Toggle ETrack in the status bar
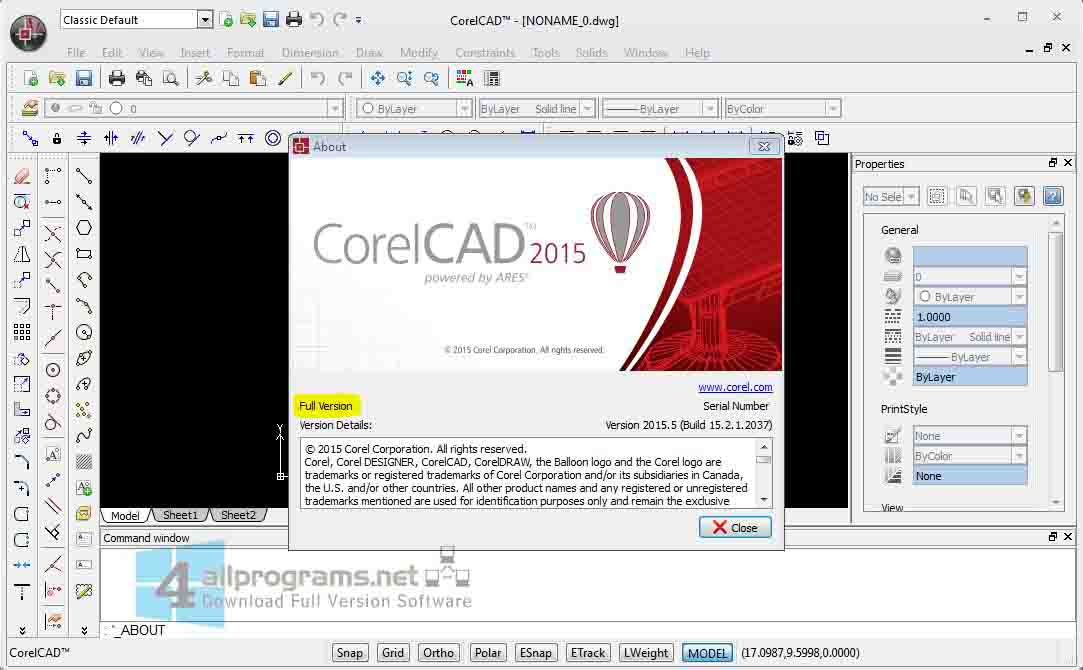The image size is (1083, 670). [x=588, y=653]
